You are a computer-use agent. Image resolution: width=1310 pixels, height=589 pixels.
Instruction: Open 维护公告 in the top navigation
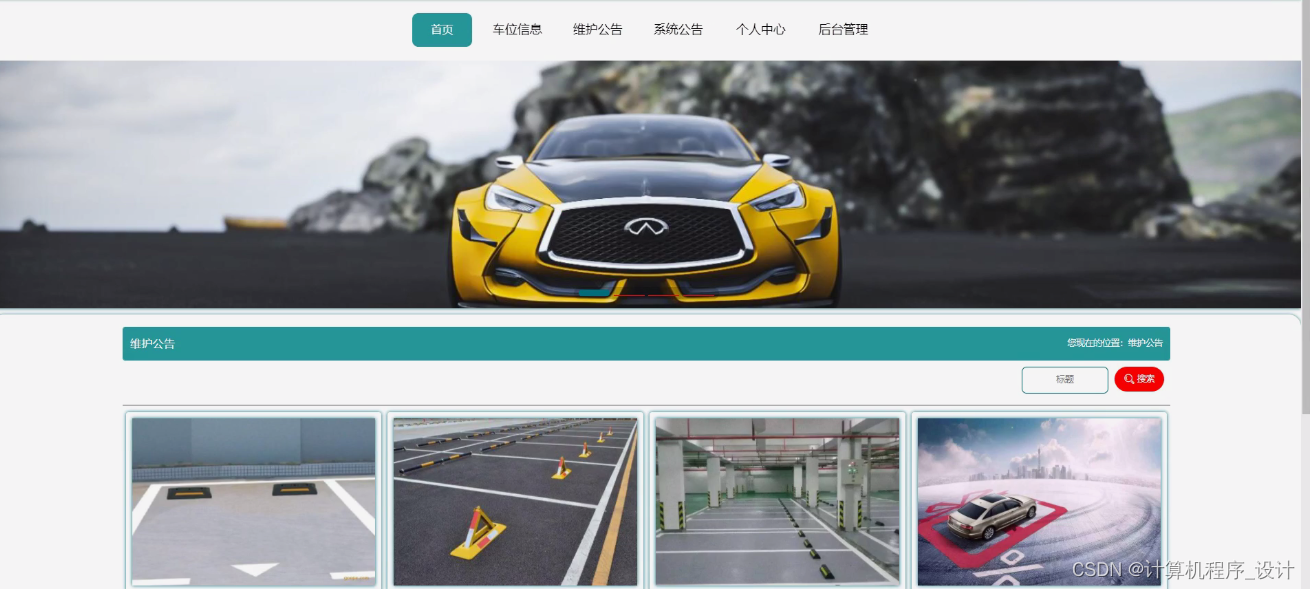(598, 30)
